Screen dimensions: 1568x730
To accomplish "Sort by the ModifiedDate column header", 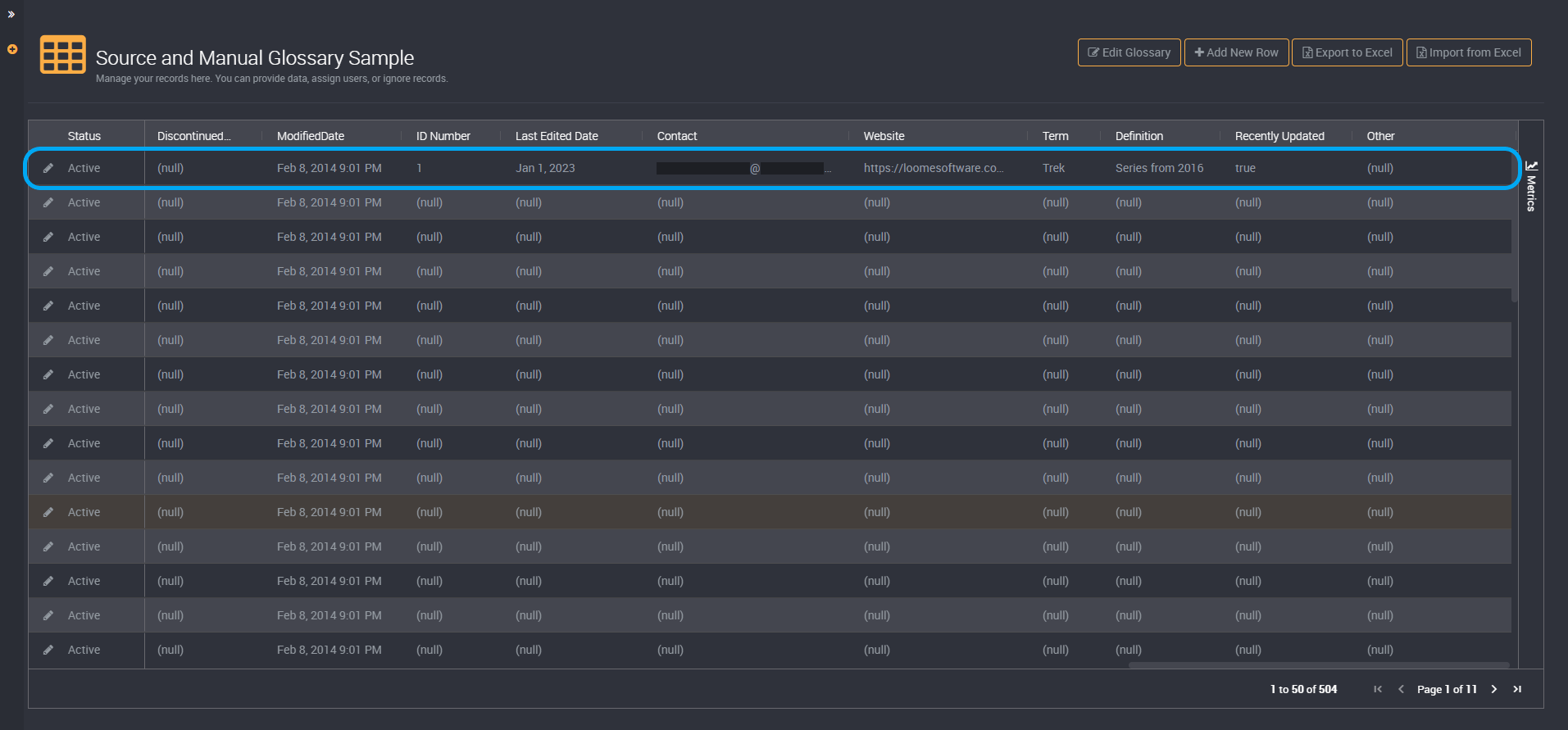I will (311, 136).
